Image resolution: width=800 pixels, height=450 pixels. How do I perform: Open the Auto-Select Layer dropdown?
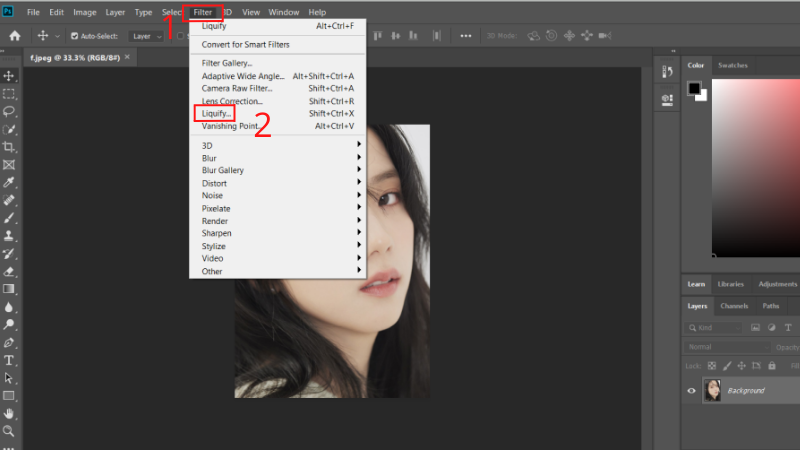click(146, 36)
